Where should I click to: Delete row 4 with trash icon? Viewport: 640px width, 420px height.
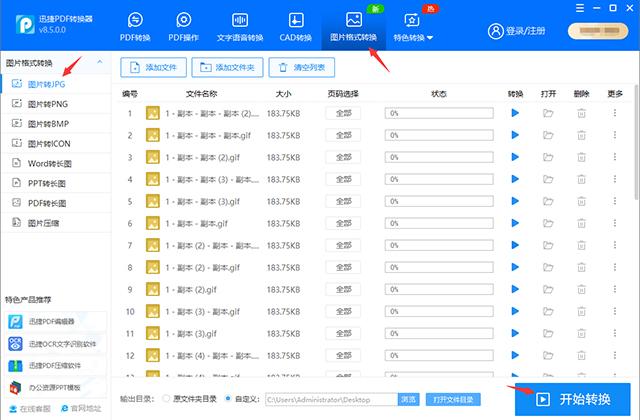tap(581, 179)
